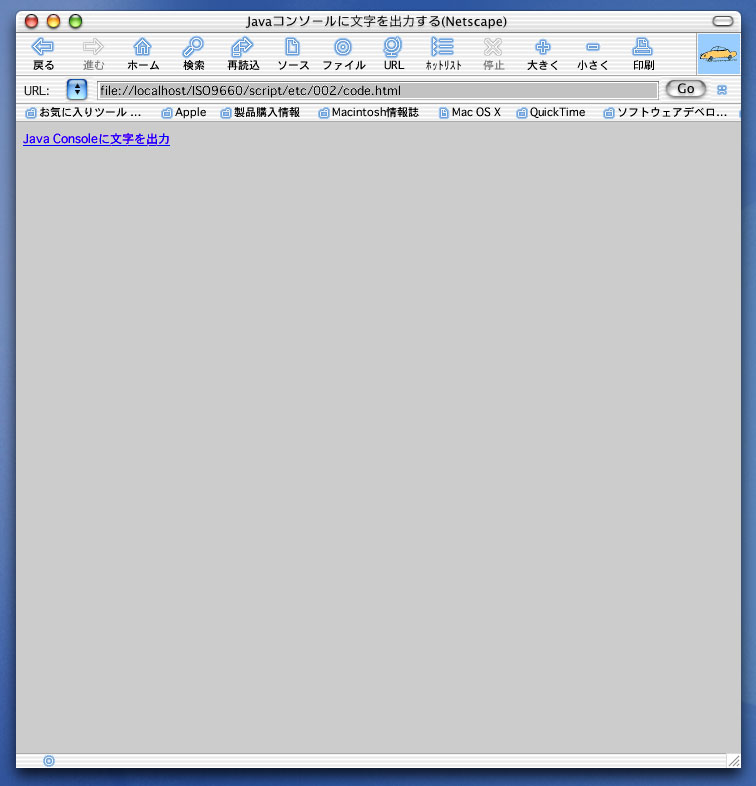Click the toolbar toggle pill button
The height and width of the screenshot is (786, 756).
coord(723,21)
